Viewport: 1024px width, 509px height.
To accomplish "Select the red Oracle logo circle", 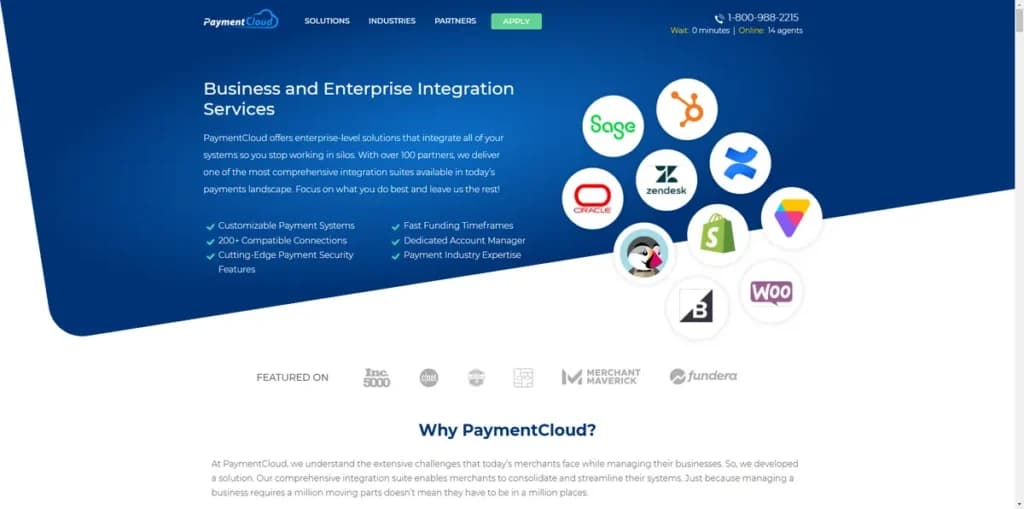I will 592,199.
